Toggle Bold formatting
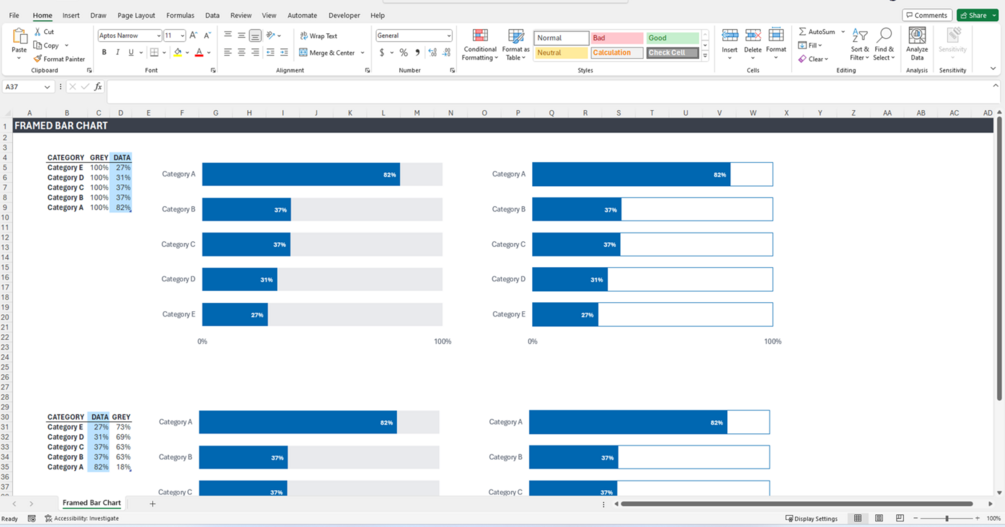The image size is (1005, 527). click(104, 53)
